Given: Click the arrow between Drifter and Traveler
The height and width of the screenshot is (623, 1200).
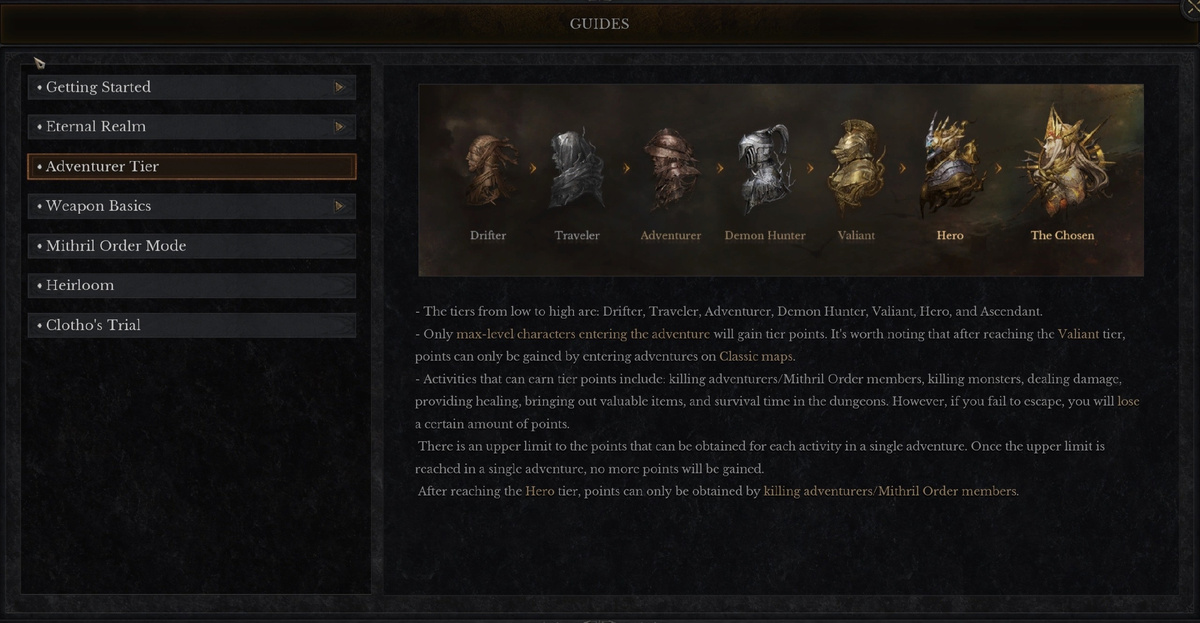Looking at the screenshot, I should [x=533, y=168].
